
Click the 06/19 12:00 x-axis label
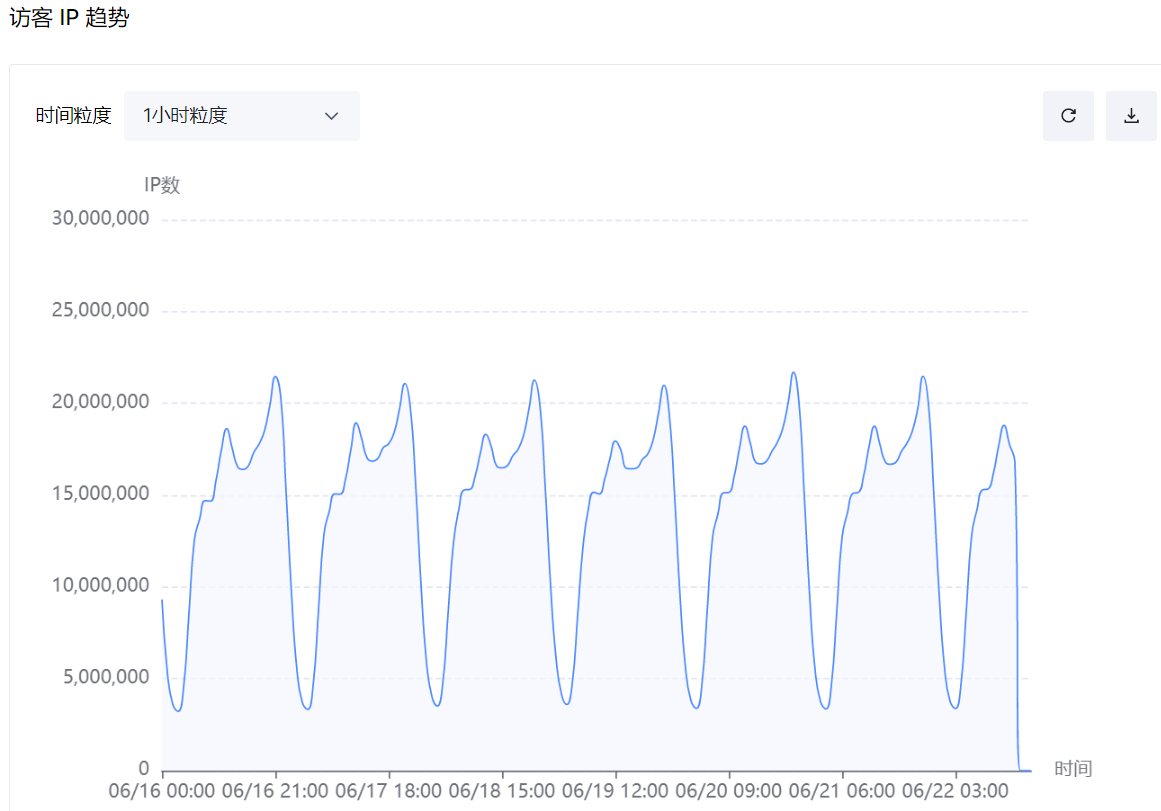click(615, 791)
